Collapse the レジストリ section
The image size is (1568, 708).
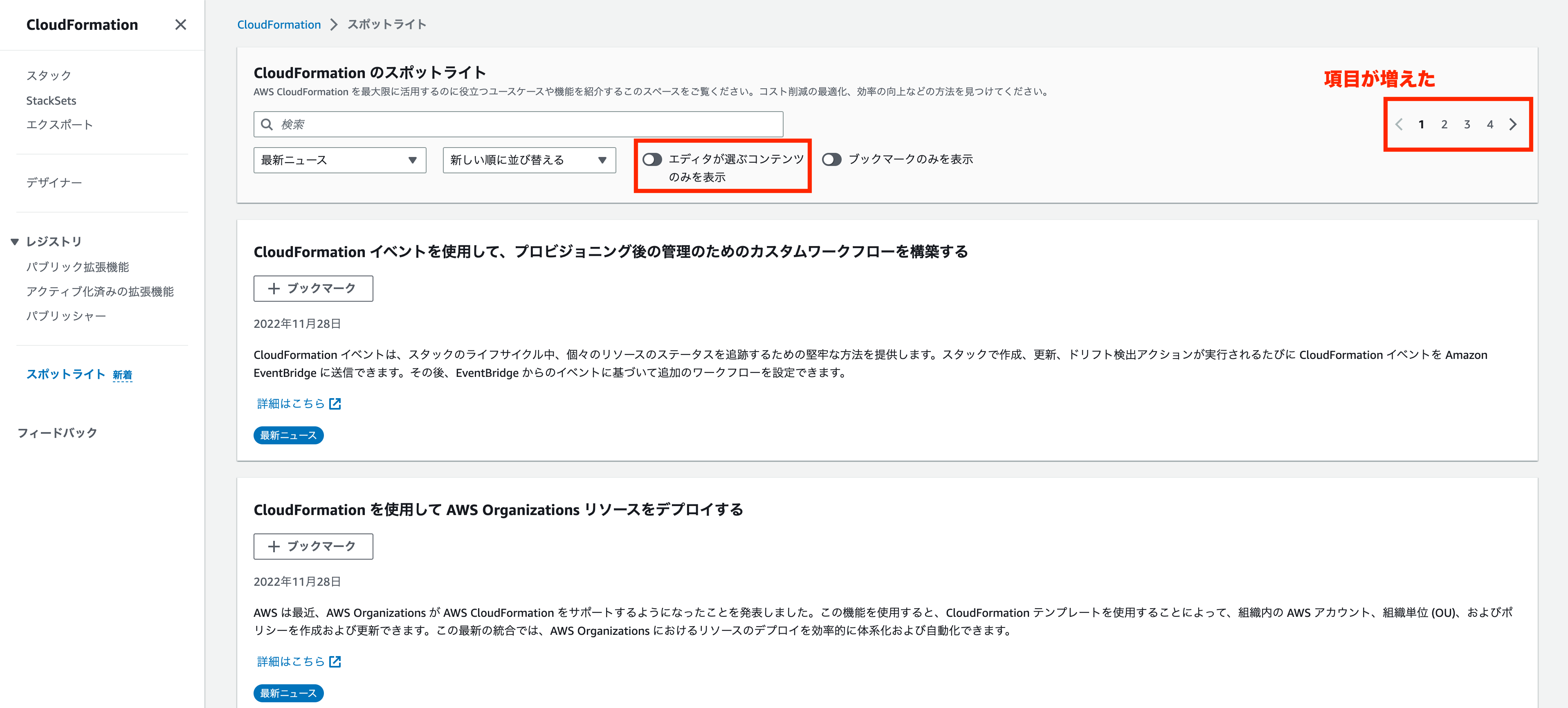coord(15,242)
